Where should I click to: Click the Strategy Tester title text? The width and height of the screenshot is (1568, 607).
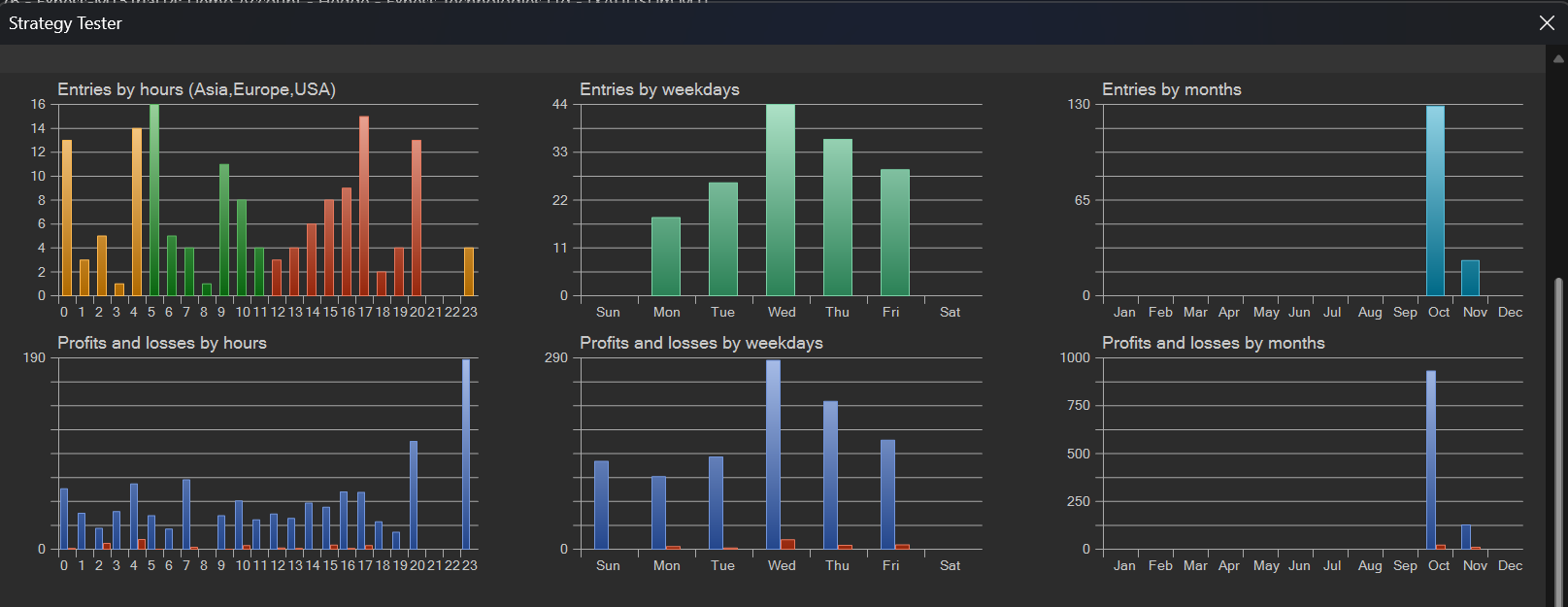click(65, 23)
